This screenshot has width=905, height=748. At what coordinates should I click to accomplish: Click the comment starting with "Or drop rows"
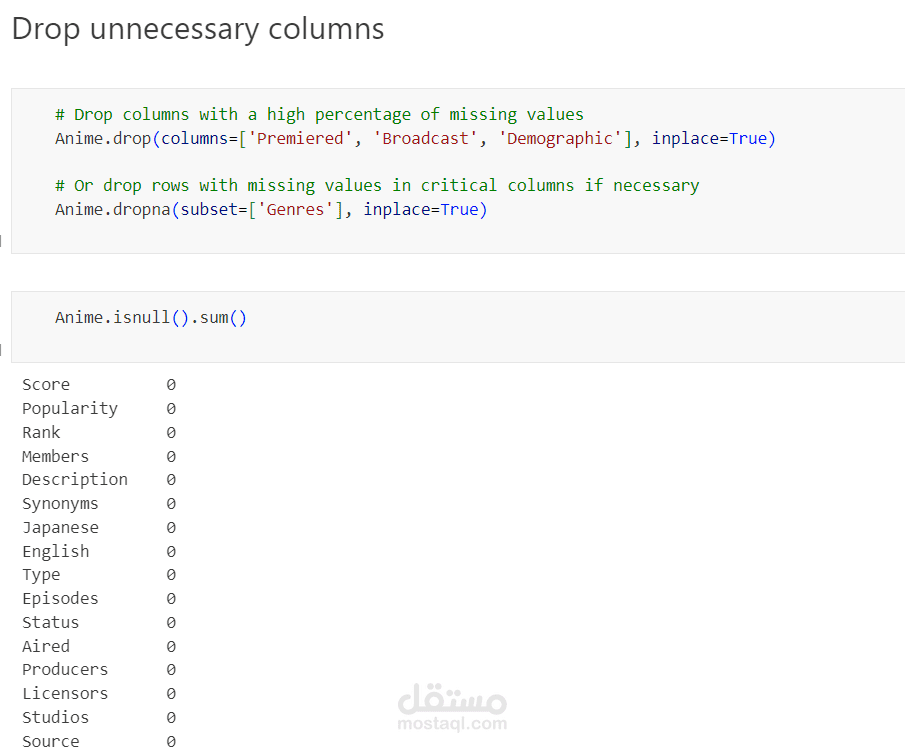pos(377,186)
